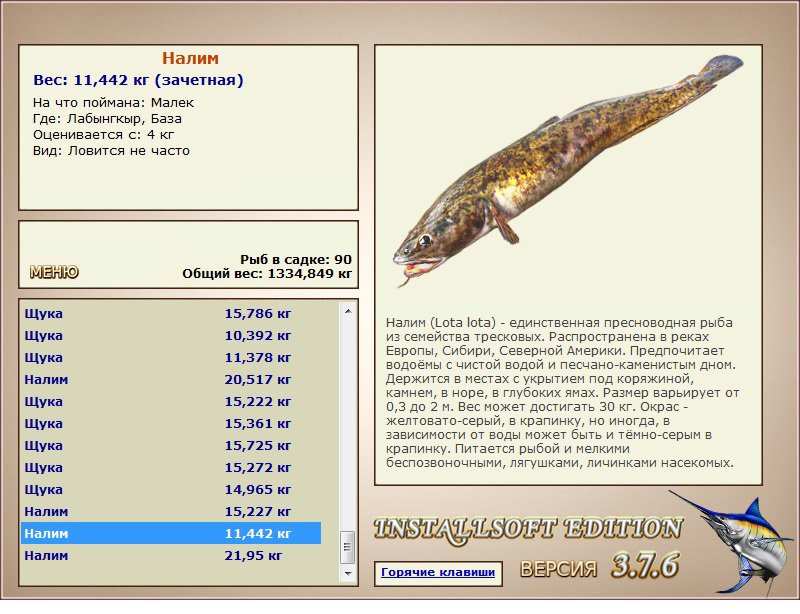Select the Щука 15,272 кг row
The width and height of the screenshot is (800, 614).
point(170,467)
